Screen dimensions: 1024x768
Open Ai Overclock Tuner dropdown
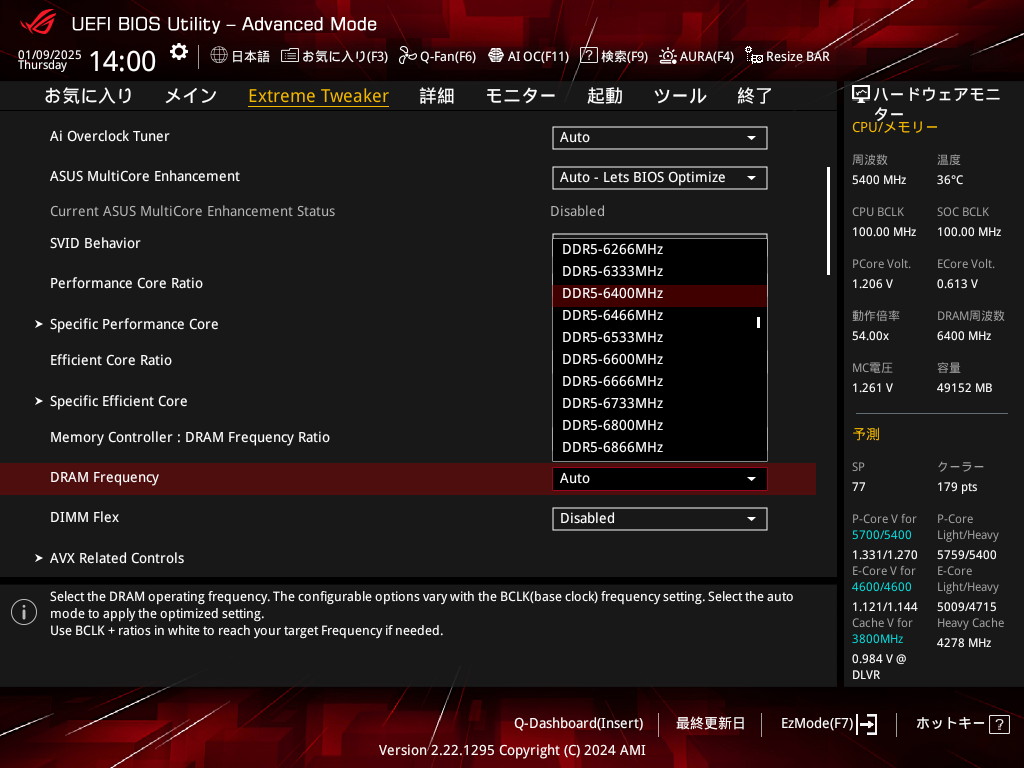[x=659, y=137]
